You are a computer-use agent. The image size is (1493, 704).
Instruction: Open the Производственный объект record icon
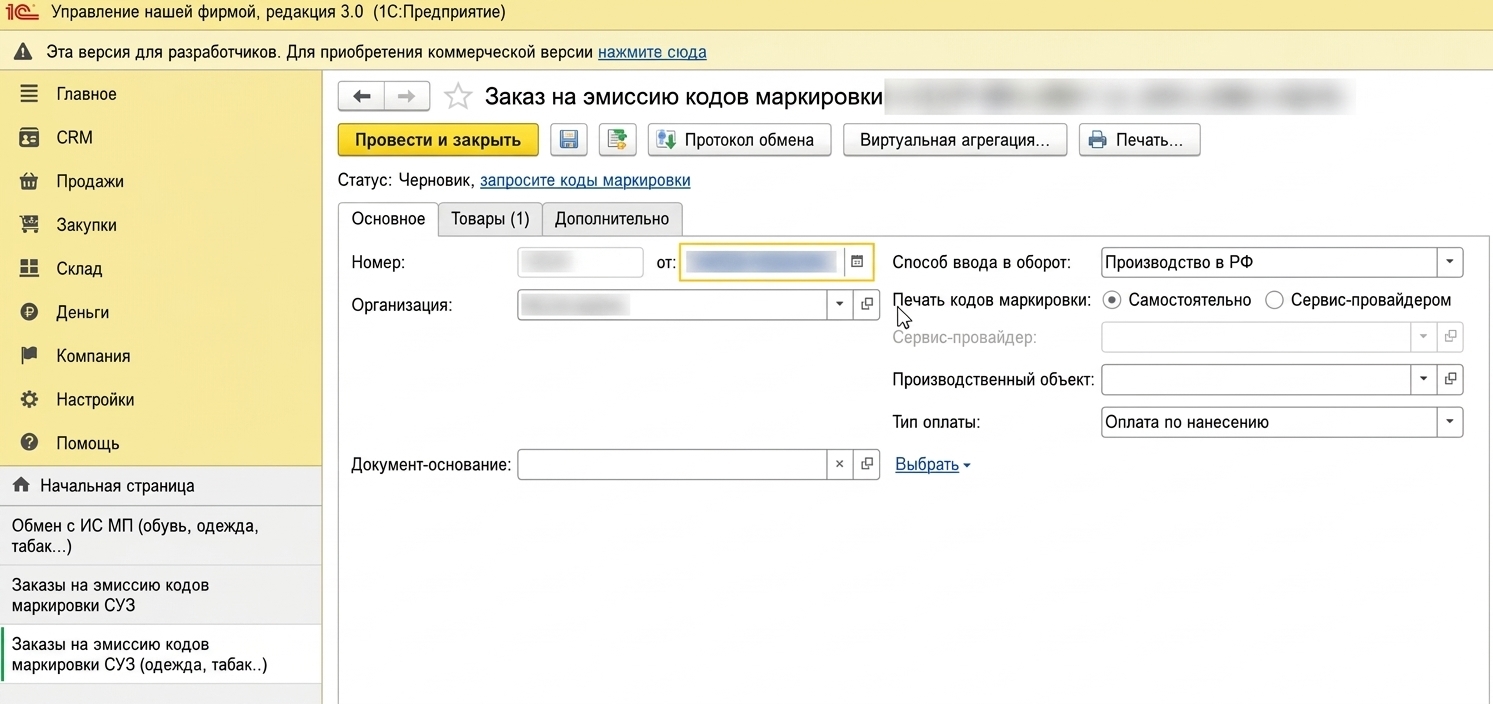1450,380
